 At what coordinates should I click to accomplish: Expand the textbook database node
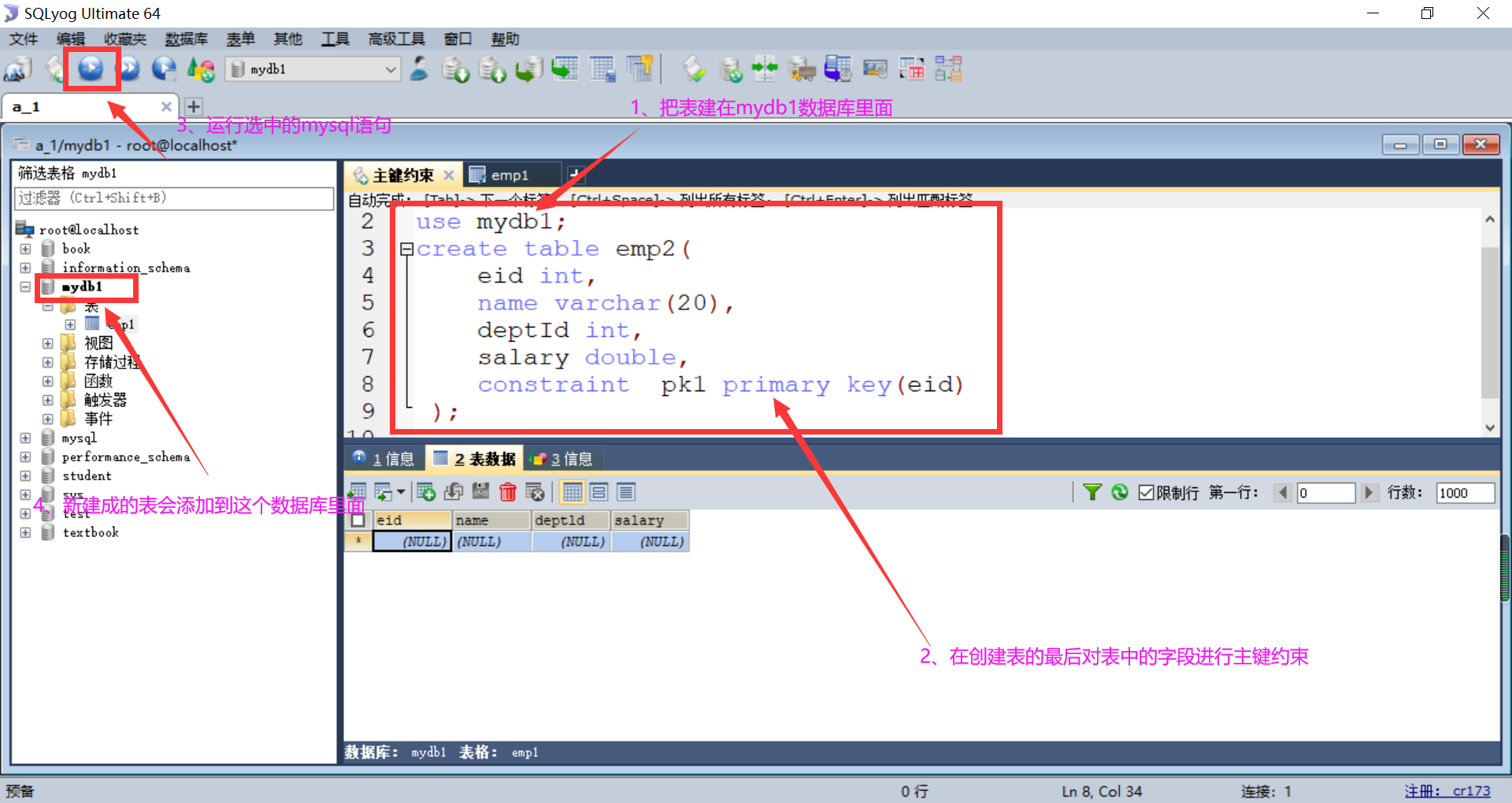point(25,532)
